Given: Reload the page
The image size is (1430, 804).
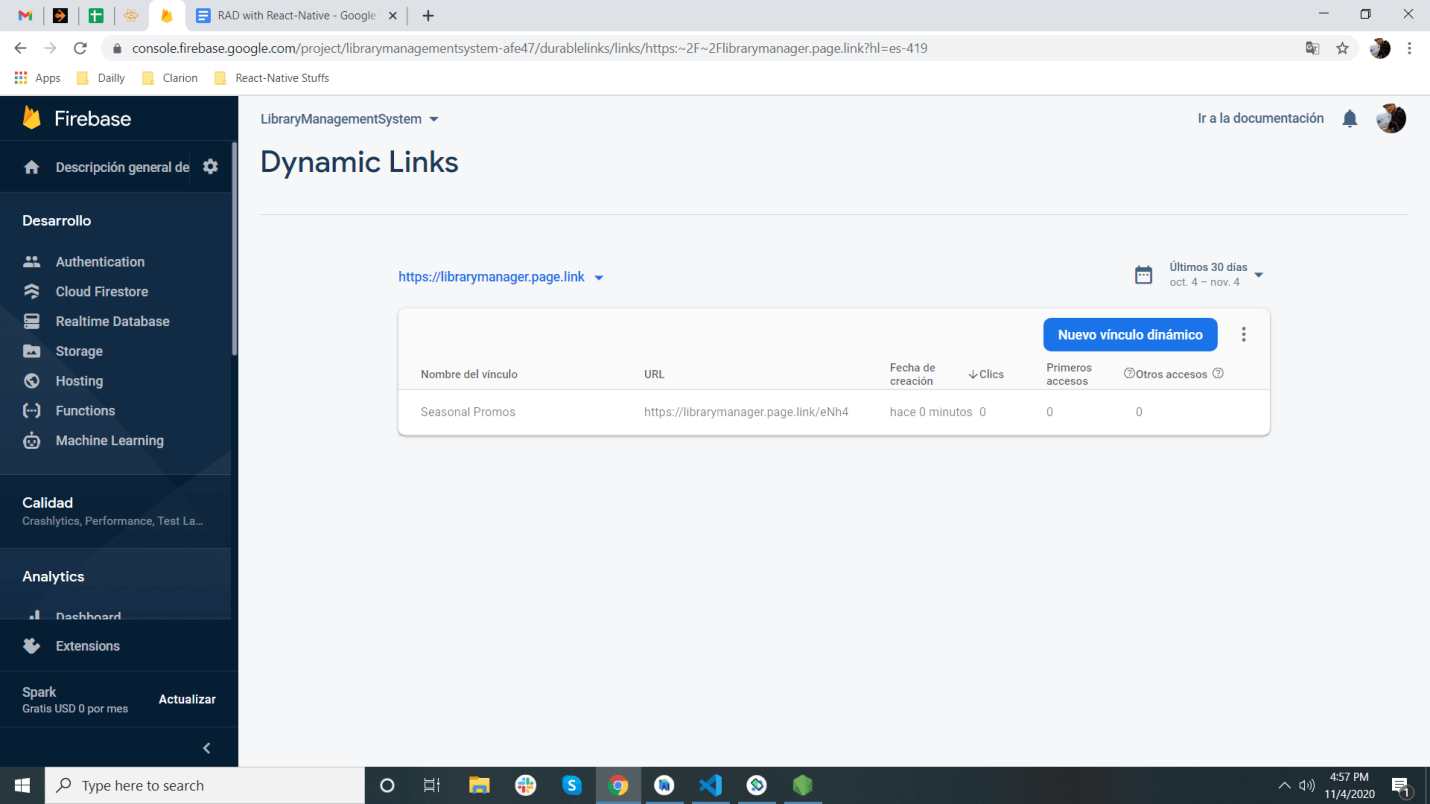Looking at the screenshot, I should tap(81, 48).
